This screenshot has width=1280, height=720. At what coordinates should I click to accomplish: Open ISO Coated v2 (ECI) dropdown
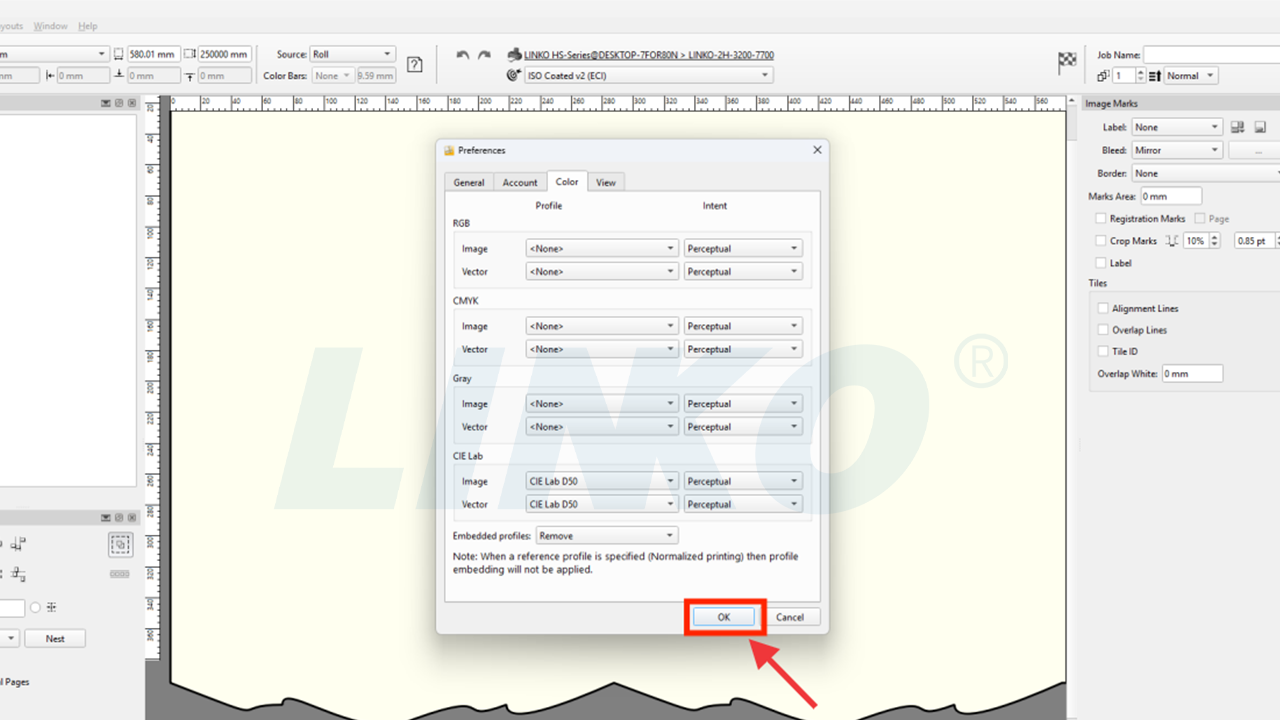pyautogui.click(x=648, y=75)
